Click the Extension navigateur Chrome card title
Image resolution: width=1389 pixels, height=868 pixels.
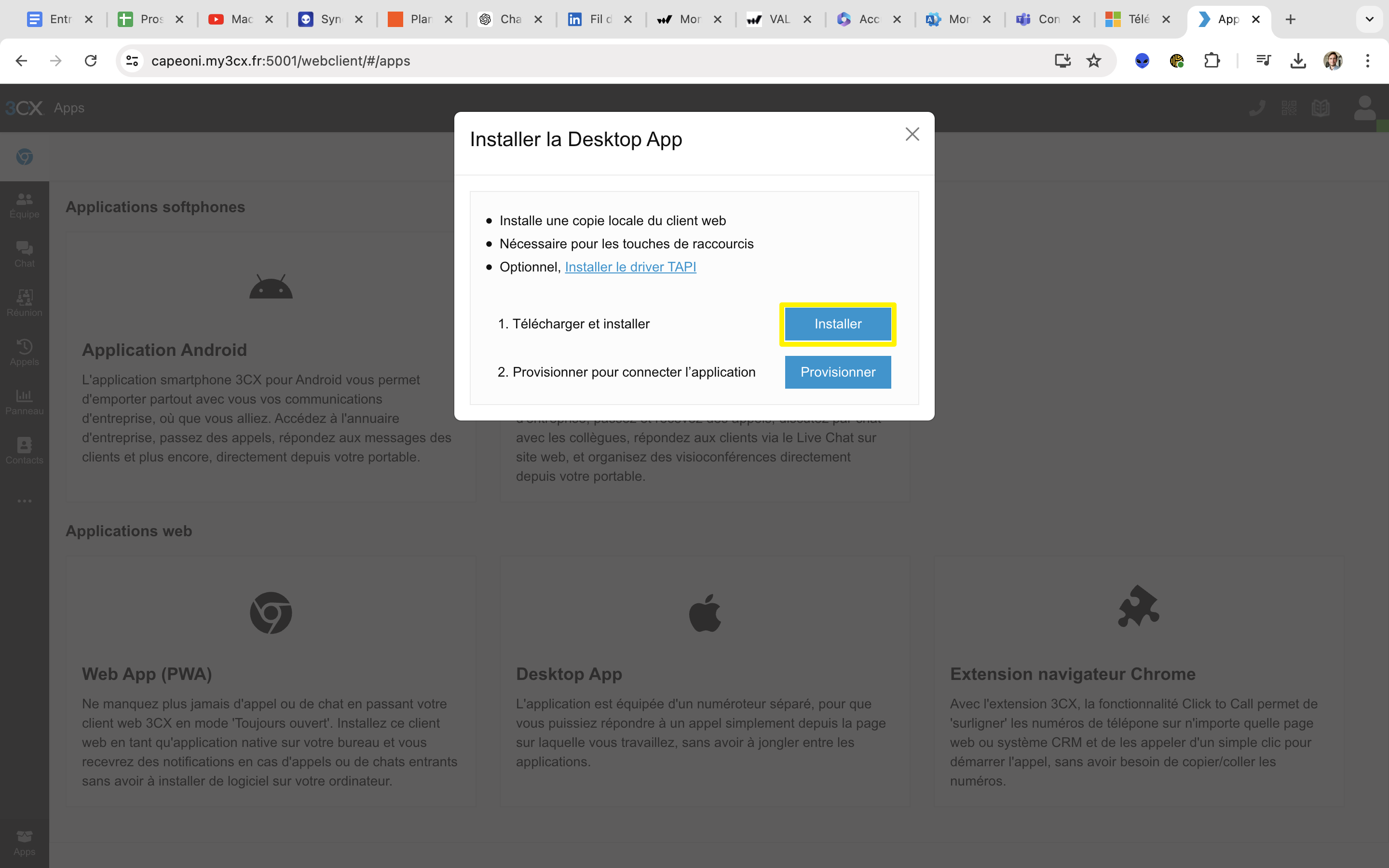pos(1073,674)
